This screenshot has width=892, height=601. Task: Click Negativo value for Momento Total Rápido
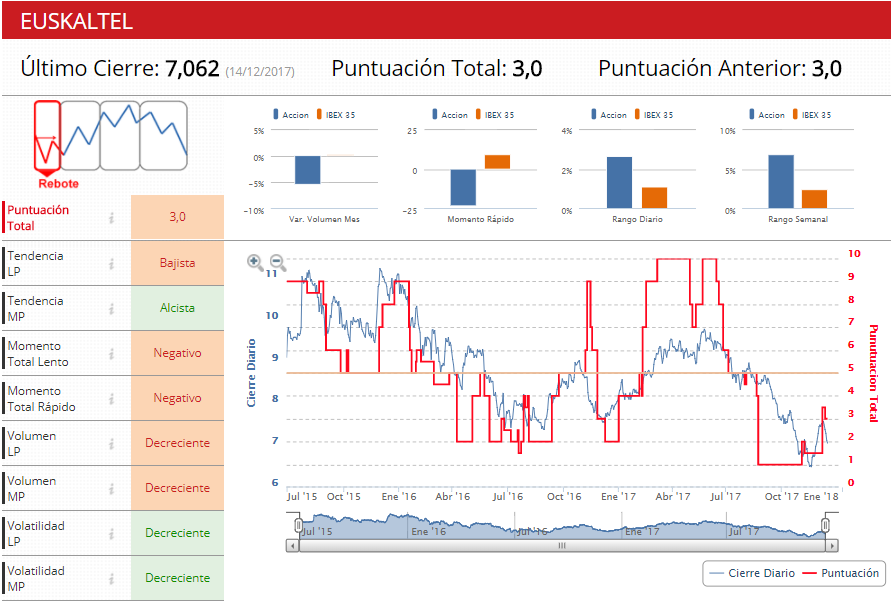coord(177,398)
